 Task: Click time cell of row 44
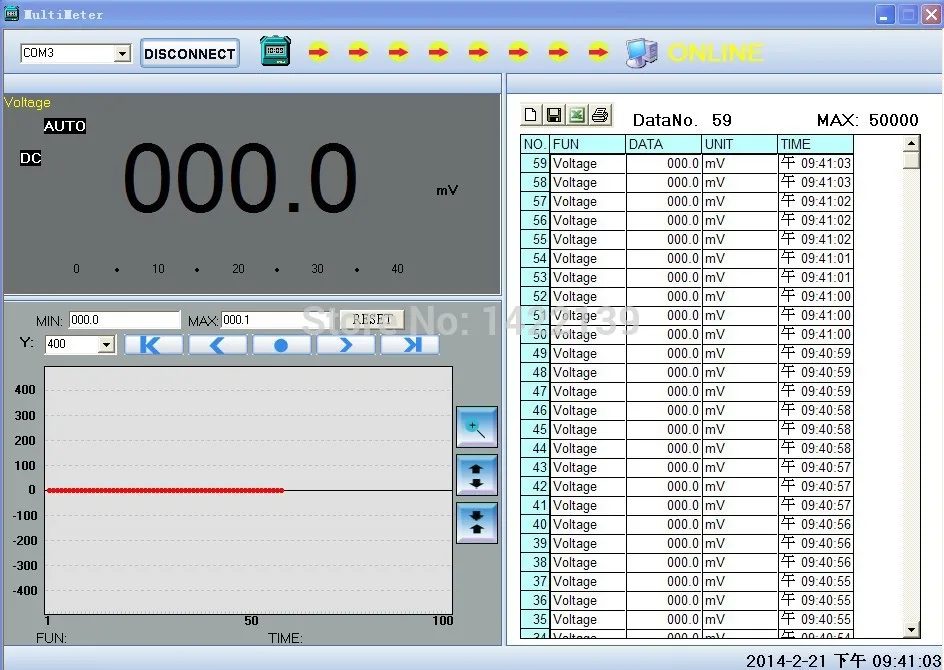pyautogui.click(x=815, y=448)
